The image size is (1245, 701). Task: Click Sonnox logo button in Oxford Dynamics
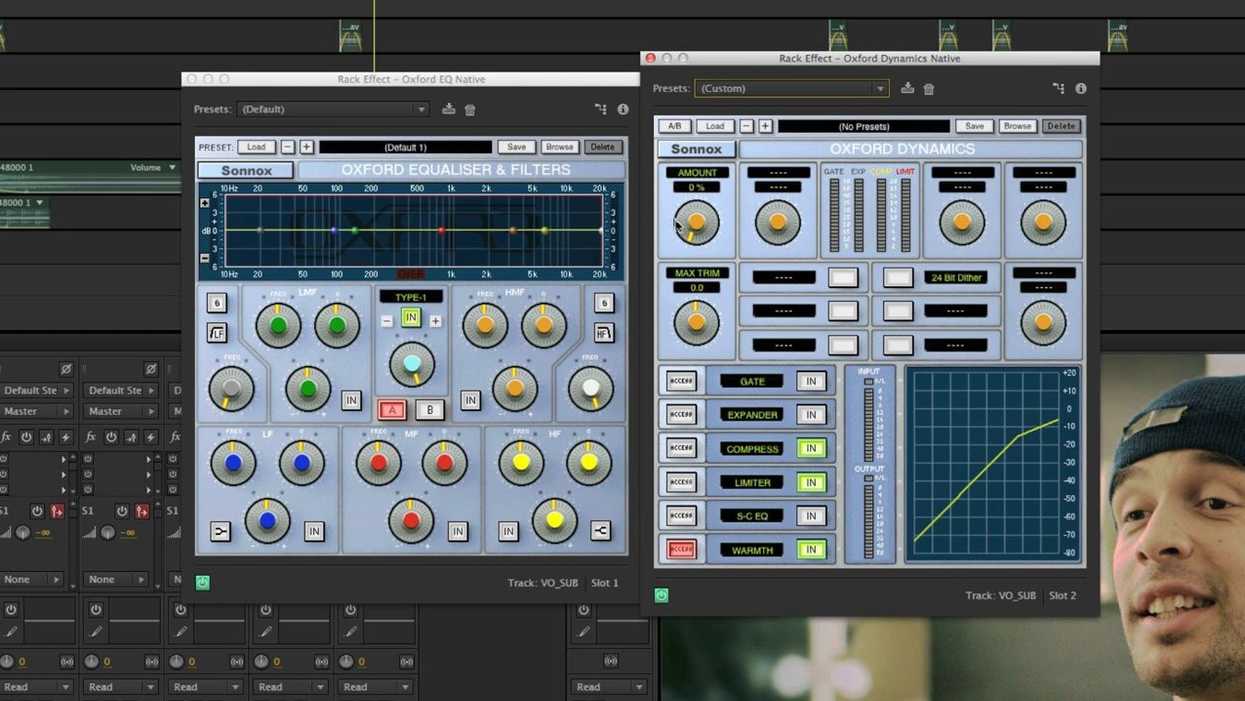point(696,149)
